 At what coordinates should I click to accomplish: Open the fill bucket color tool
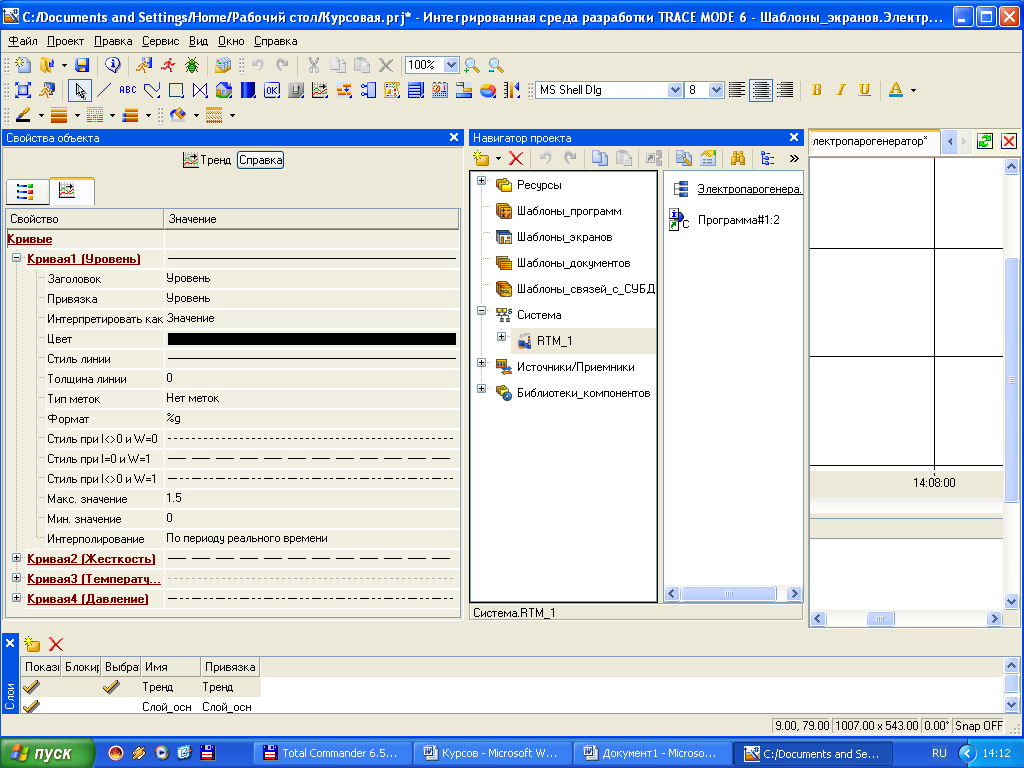(178, 115)
